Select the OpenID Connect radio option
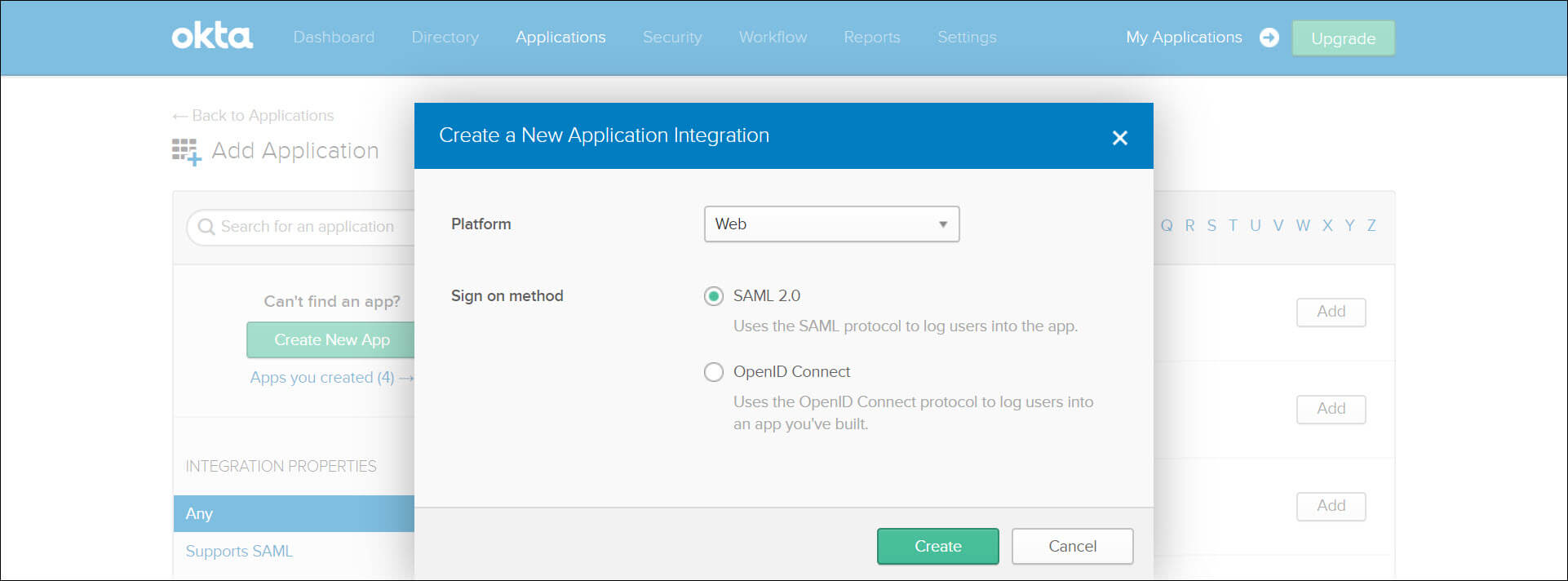Viewport: 1568px width, 581px height. point(714,372)
